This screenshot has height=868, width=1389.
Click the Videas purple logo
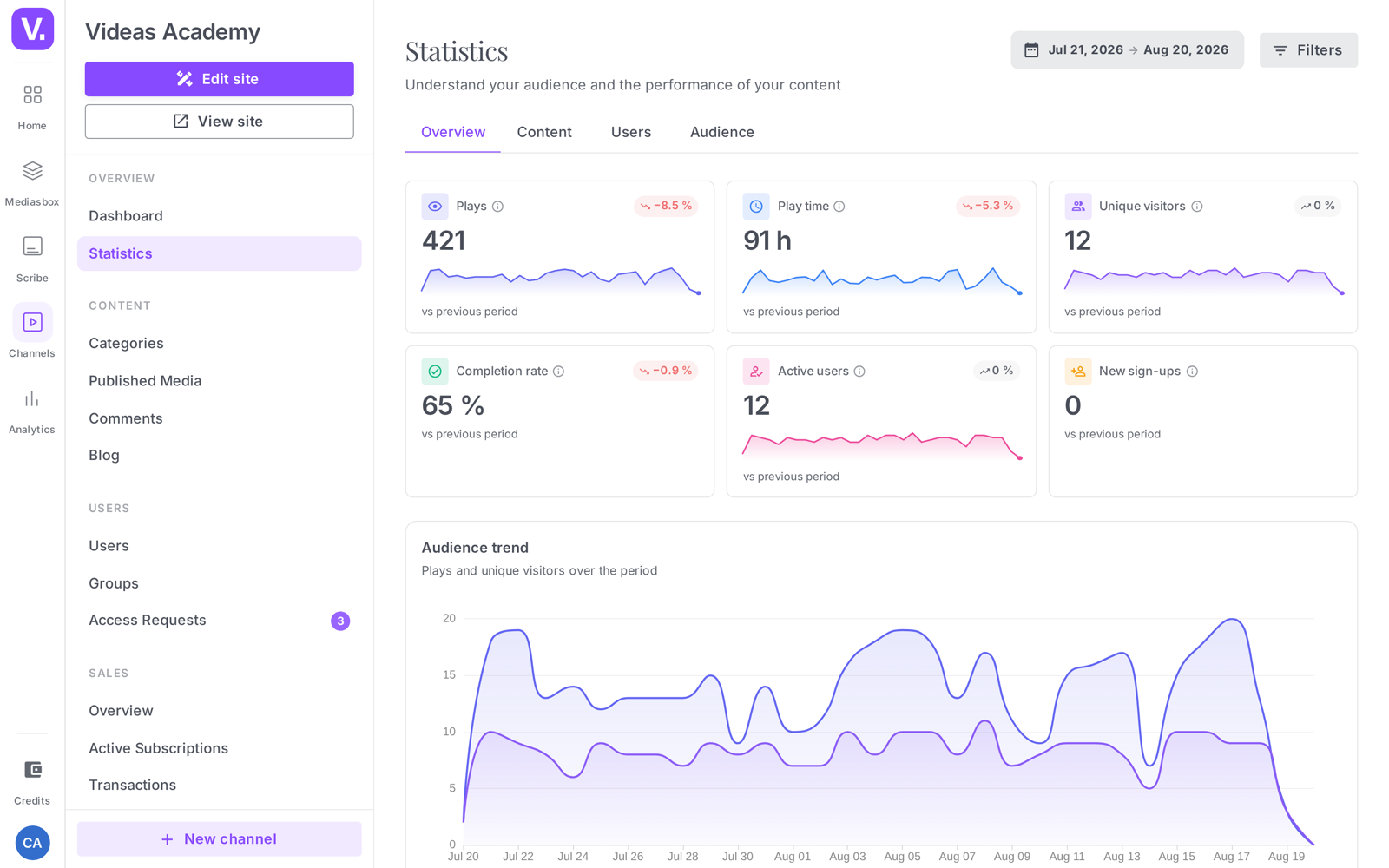pos(33,29)
